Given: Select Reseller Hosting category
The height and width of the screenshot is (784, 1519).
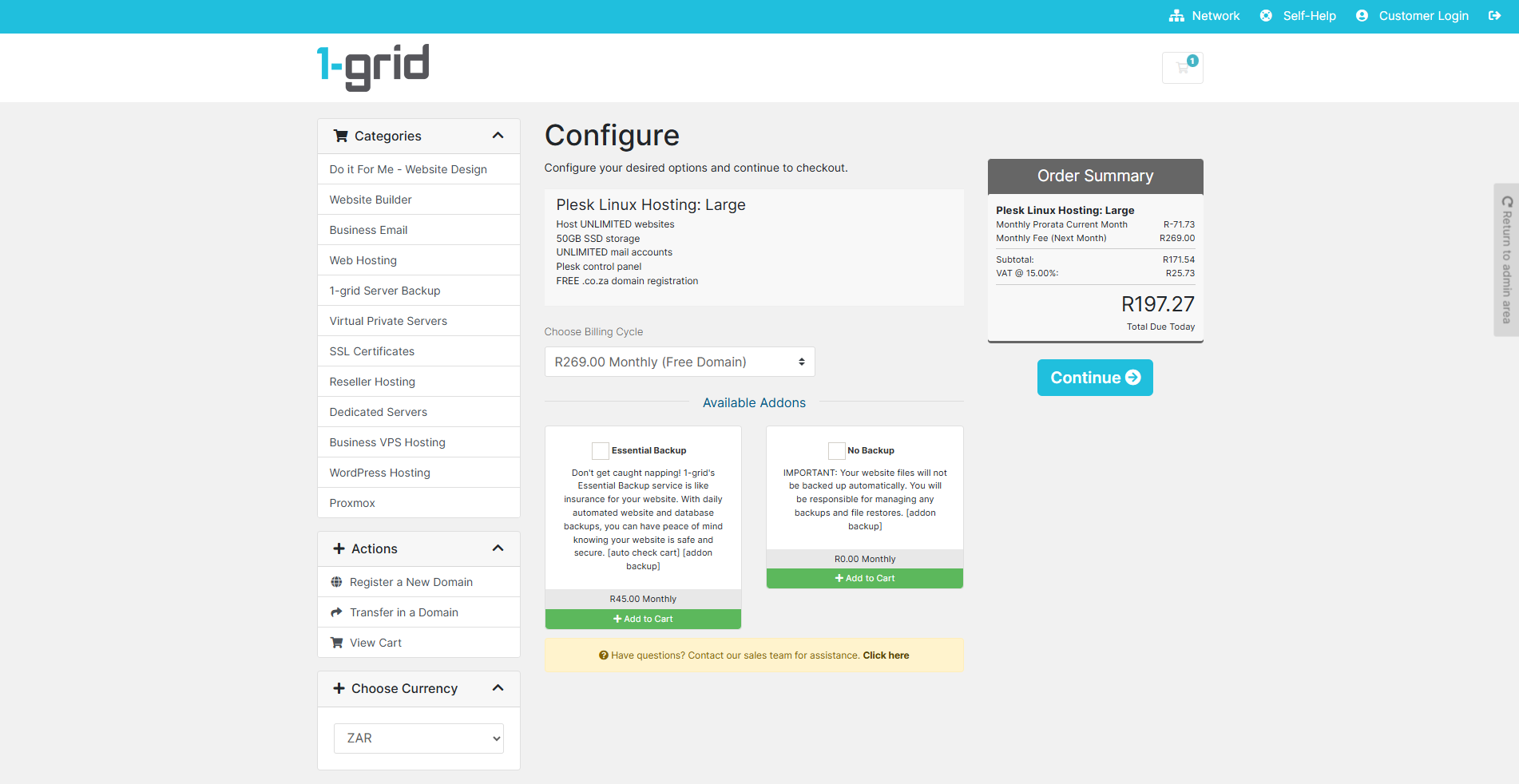Looking at the screenshot, I should [418, 382].
